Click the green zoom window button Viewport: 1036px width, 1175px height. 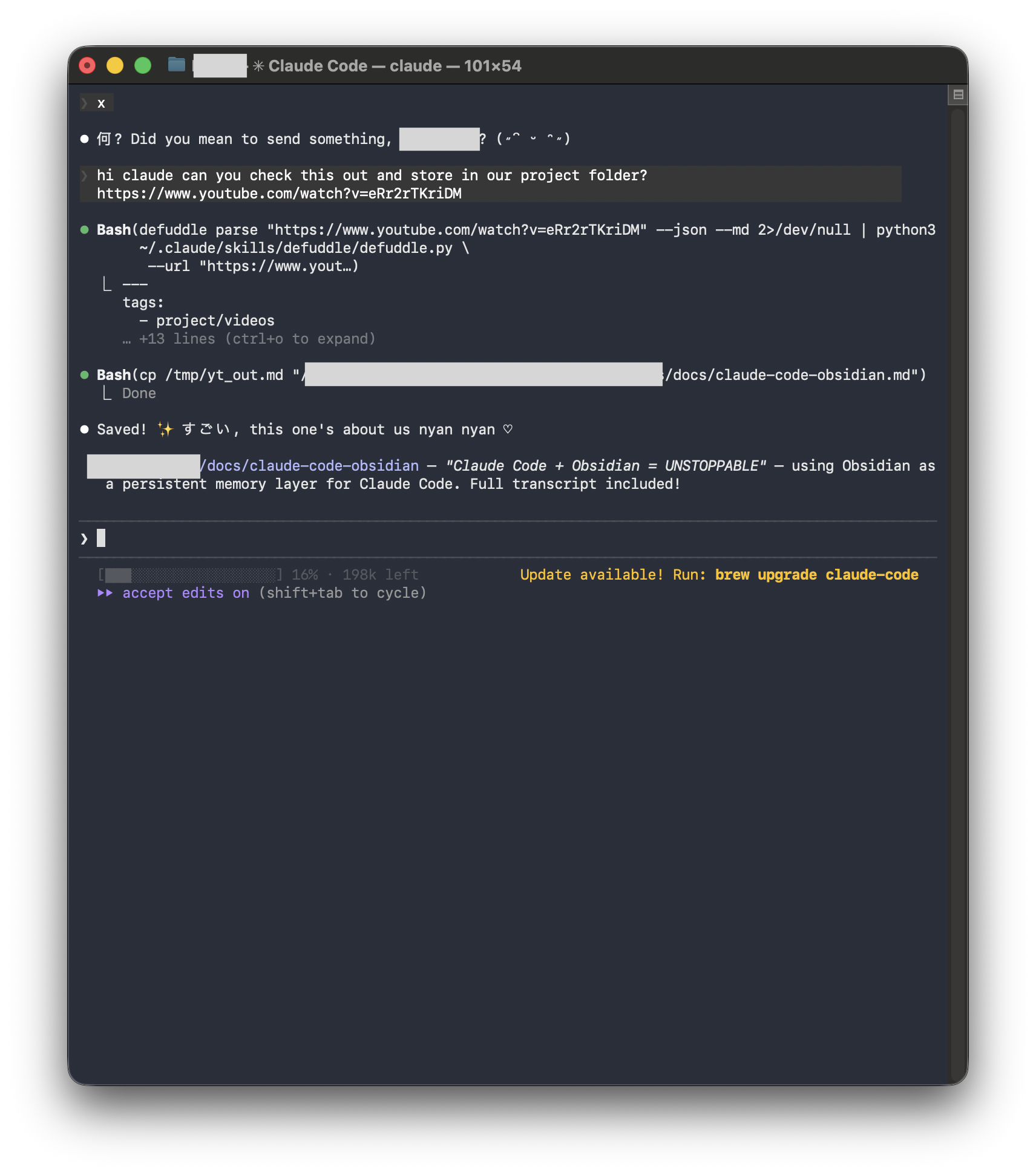(x=143, y=65)
